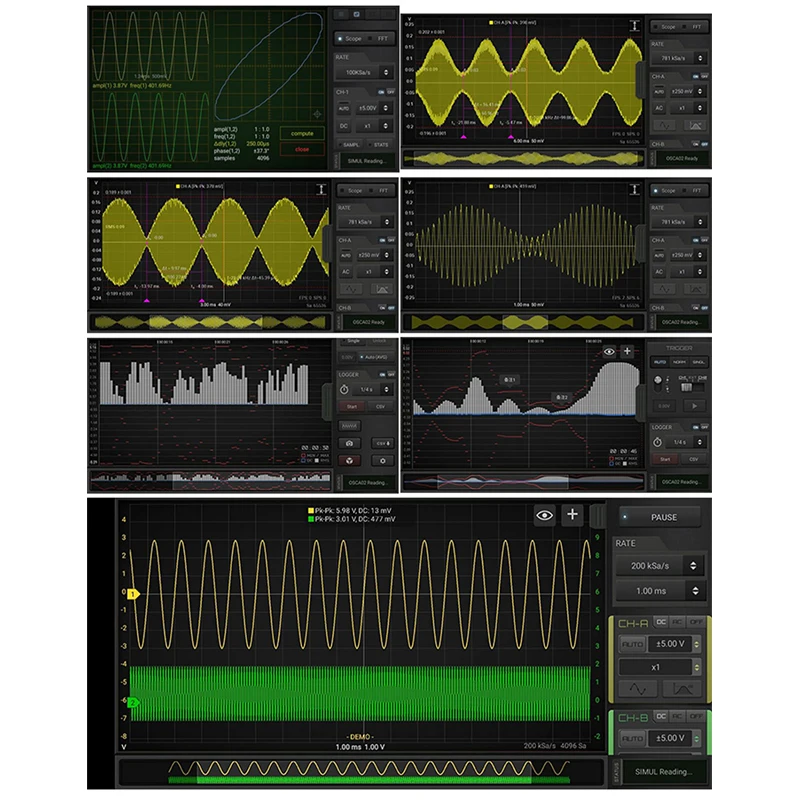The width and height of the screenshot is (800, 800).
Task: Switch CH-A to OFF in bottom panel
Action: 695,622
